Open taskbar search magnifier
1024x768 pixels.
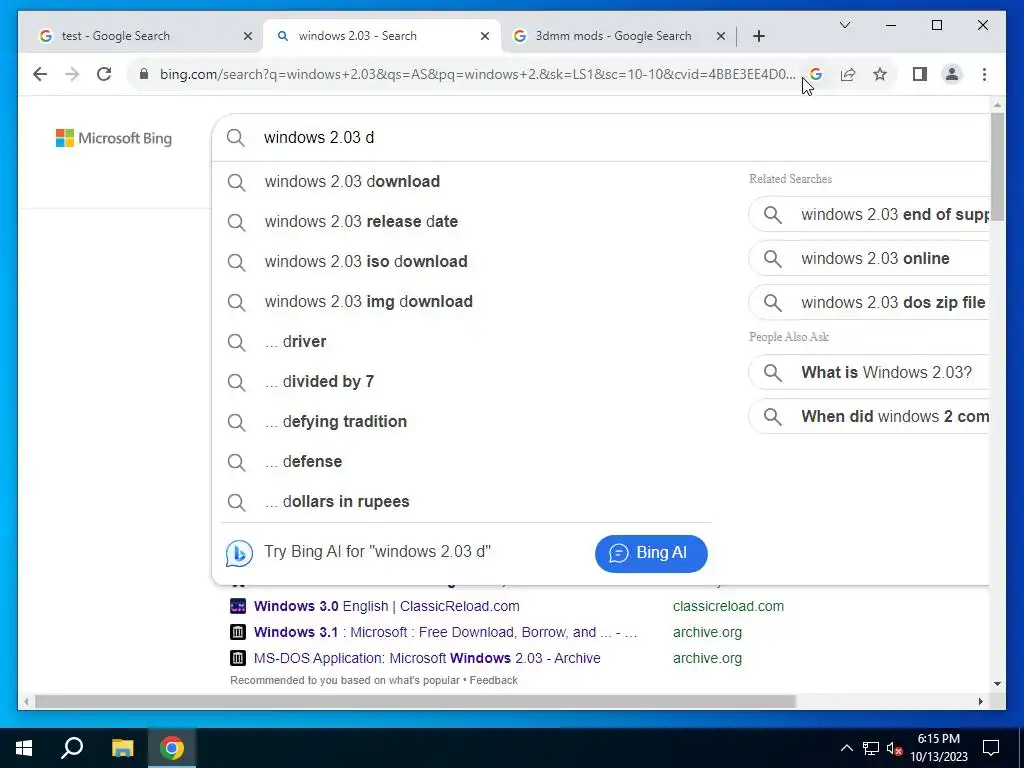(x=72, y=748)
